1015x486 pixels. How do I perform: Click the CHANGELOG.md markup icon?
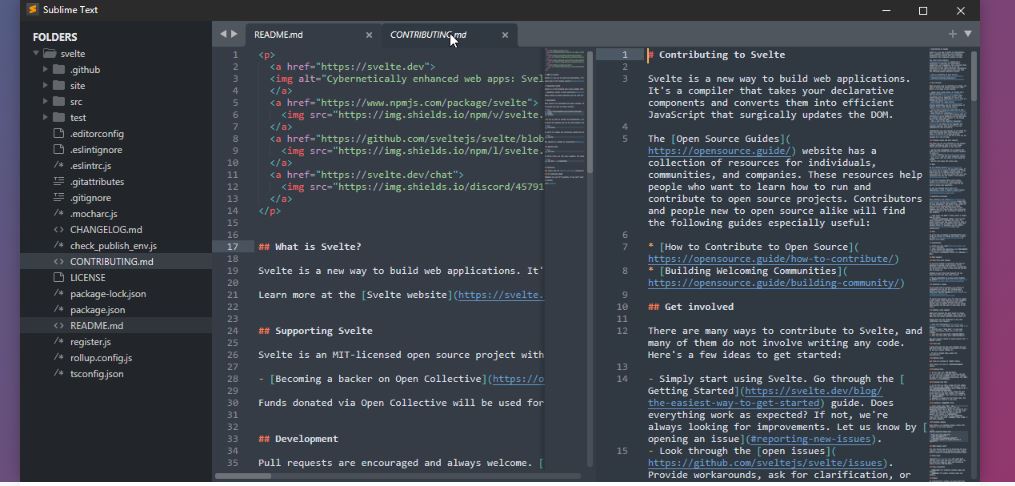tap(59, 229)
